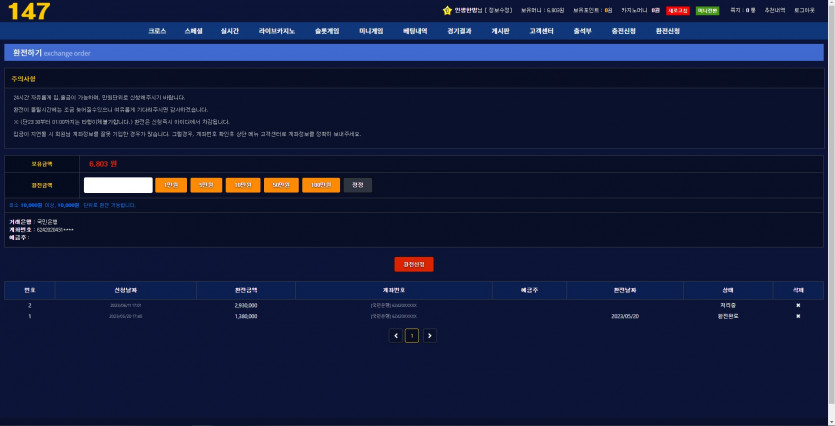Click the green 머니전환 badge
This screenshot has width=835, height=426.
(x=707, y=10)
